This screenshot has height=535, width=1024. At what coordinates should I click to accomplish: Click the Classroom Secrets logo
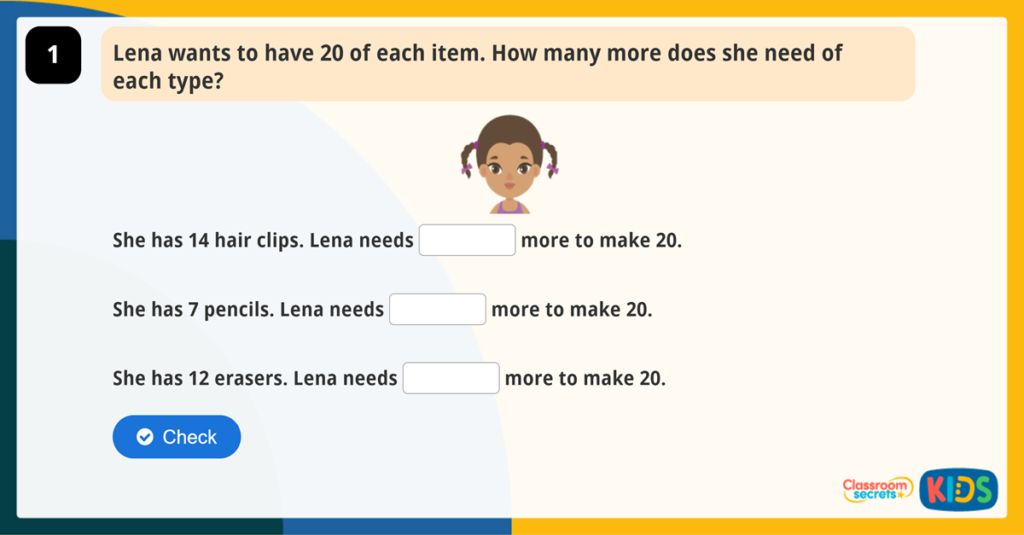(877, 489)
